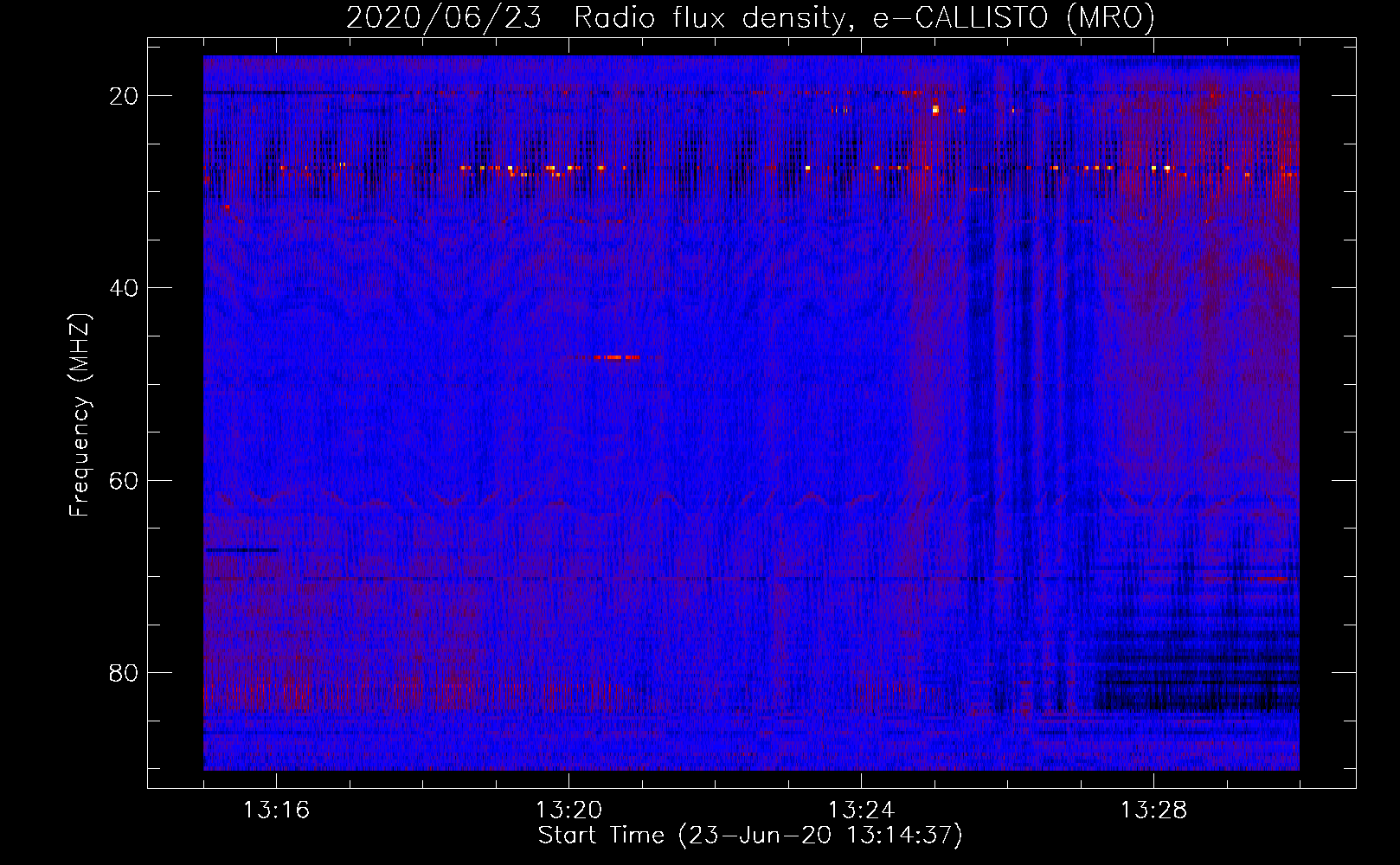This screenshot has width=1400, height=865.
Task: Click the 'Frequency (MHZ)' vertical axis title
Action: pyautogui.click(x=80, y=415)
